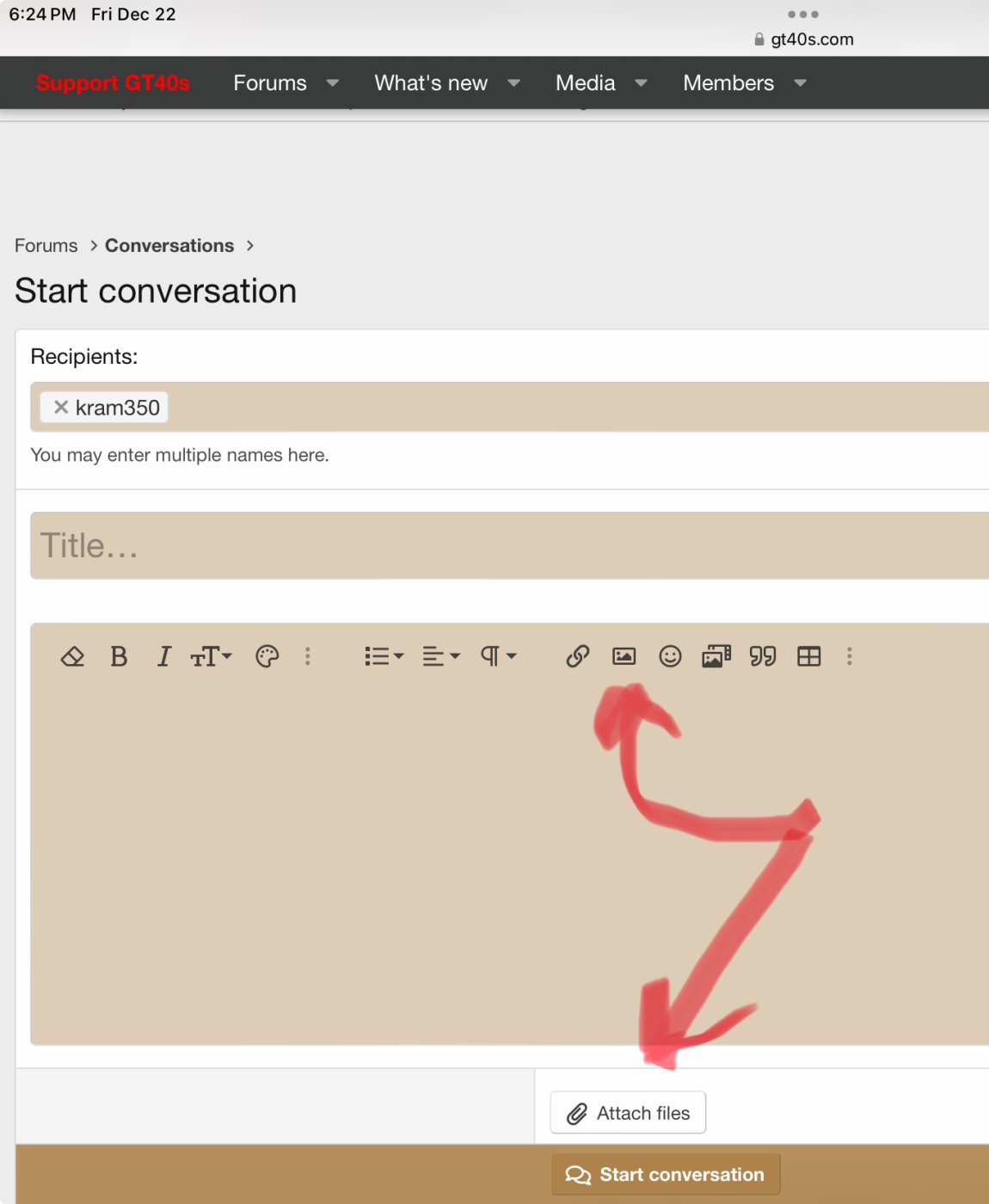Click the Recipients input field
Image resolution: width=989 pixels, height=1204 pixels.
pyautogui.click(x=509, y=408)
